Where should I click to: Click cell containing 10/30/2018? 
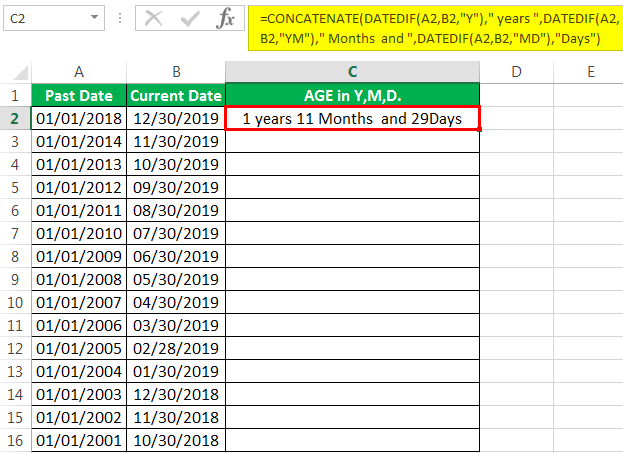coord(176,441)
